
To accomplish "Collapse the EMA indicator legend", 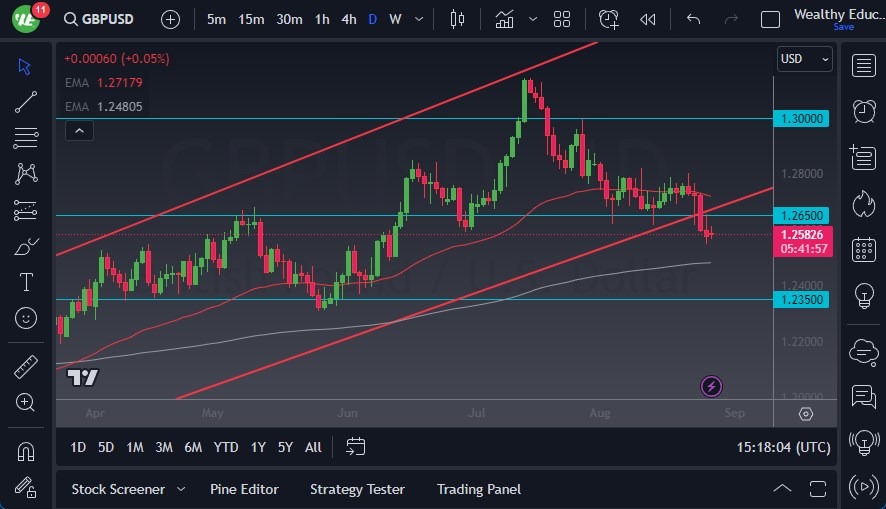I will coord(79,130).
